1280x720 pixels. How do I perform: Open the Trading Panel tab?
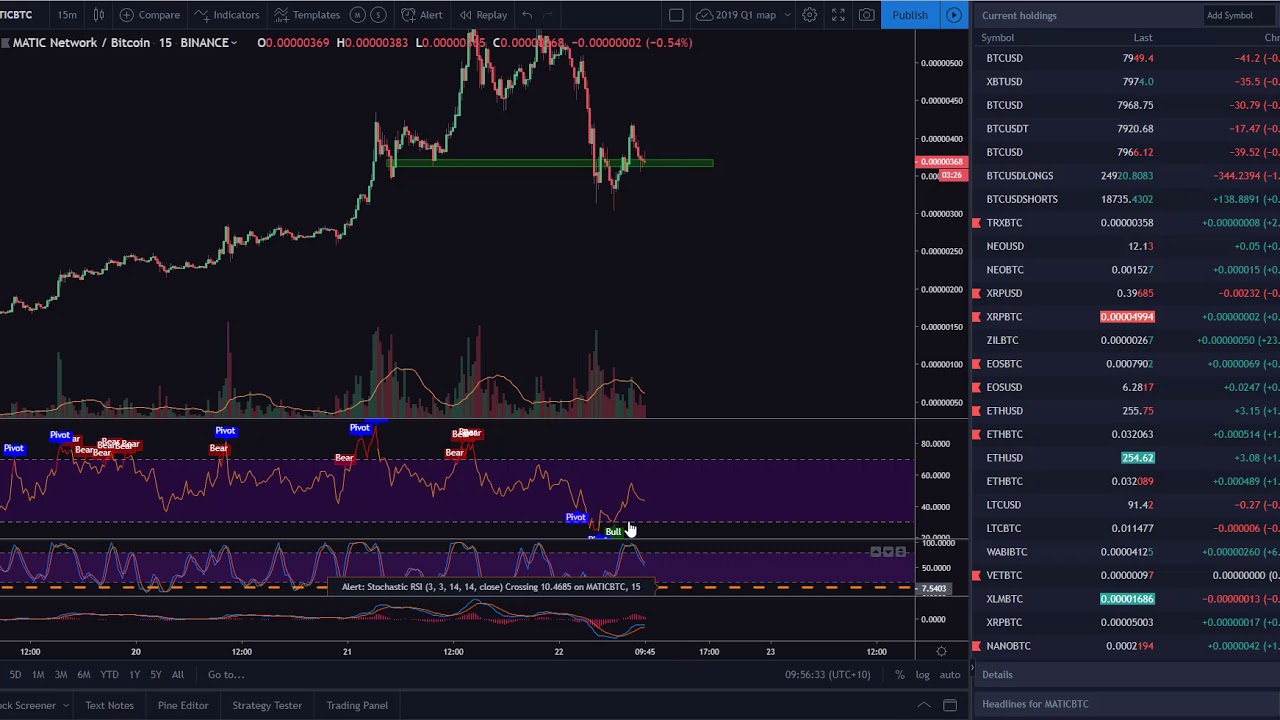357,706
